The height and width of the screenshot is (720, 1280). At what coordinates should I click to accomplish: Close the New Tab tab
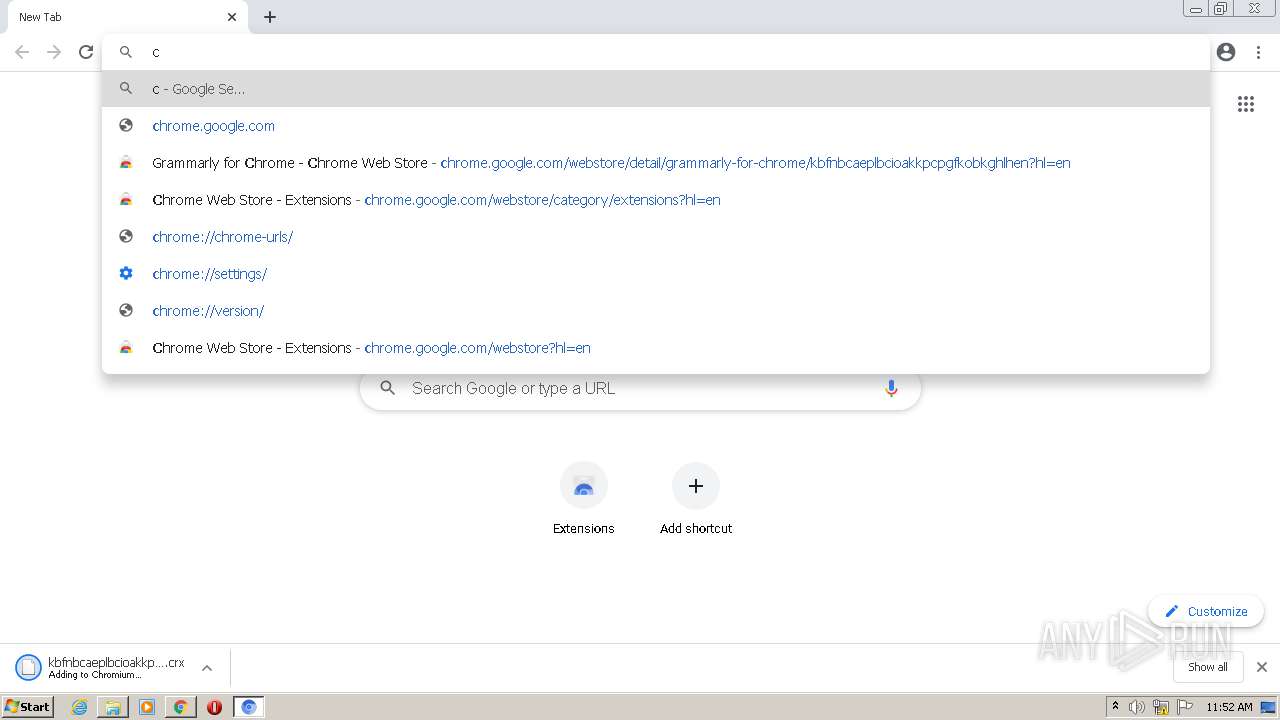pyautogui.click(x=232, y=17)
